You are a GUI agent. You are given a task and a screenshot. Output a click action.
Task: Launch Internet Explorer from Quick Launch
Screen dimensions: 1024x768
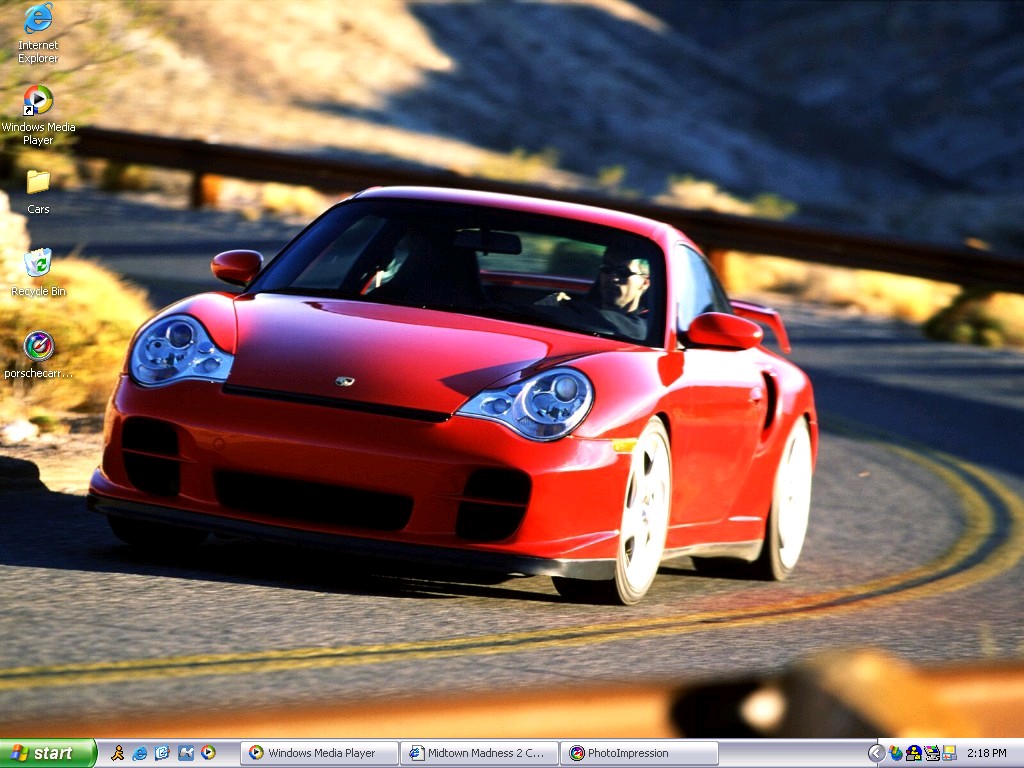tap(140, 753)
